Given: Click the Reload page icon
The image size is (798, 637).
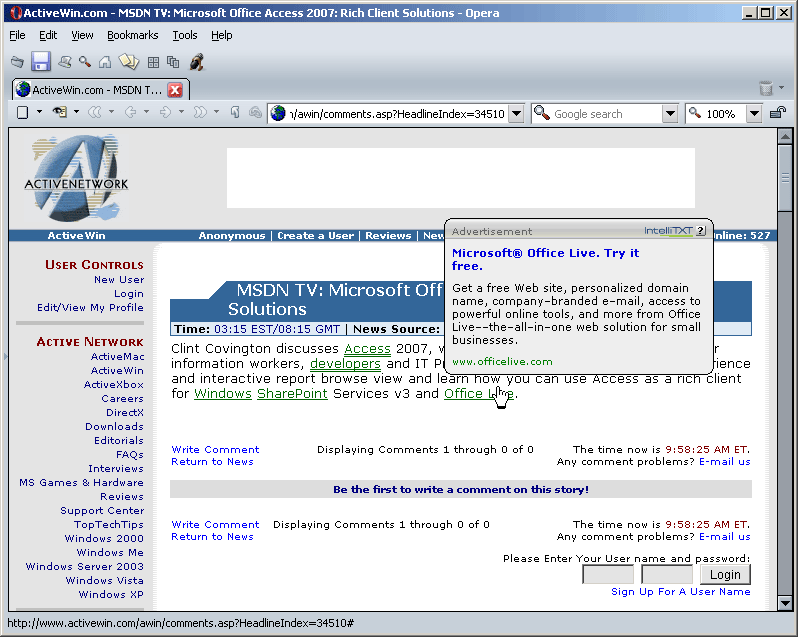Looking at the screenshot, I should (x=235, y=112).
